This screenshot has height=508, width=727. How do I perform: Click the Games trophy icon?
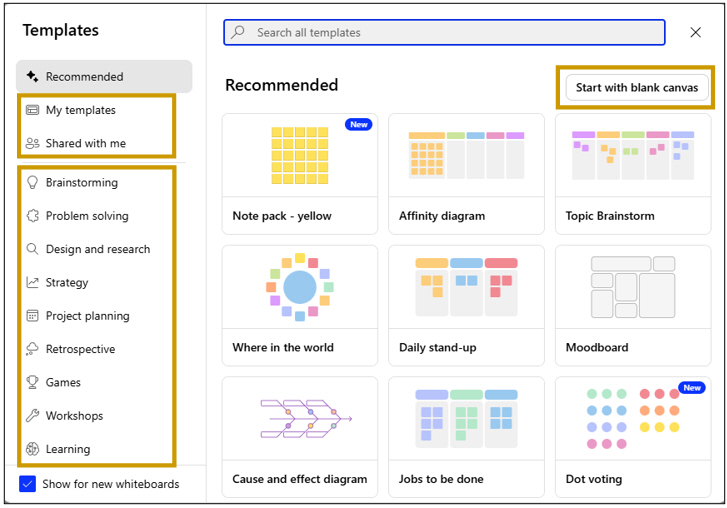click(x=32, y=382)
